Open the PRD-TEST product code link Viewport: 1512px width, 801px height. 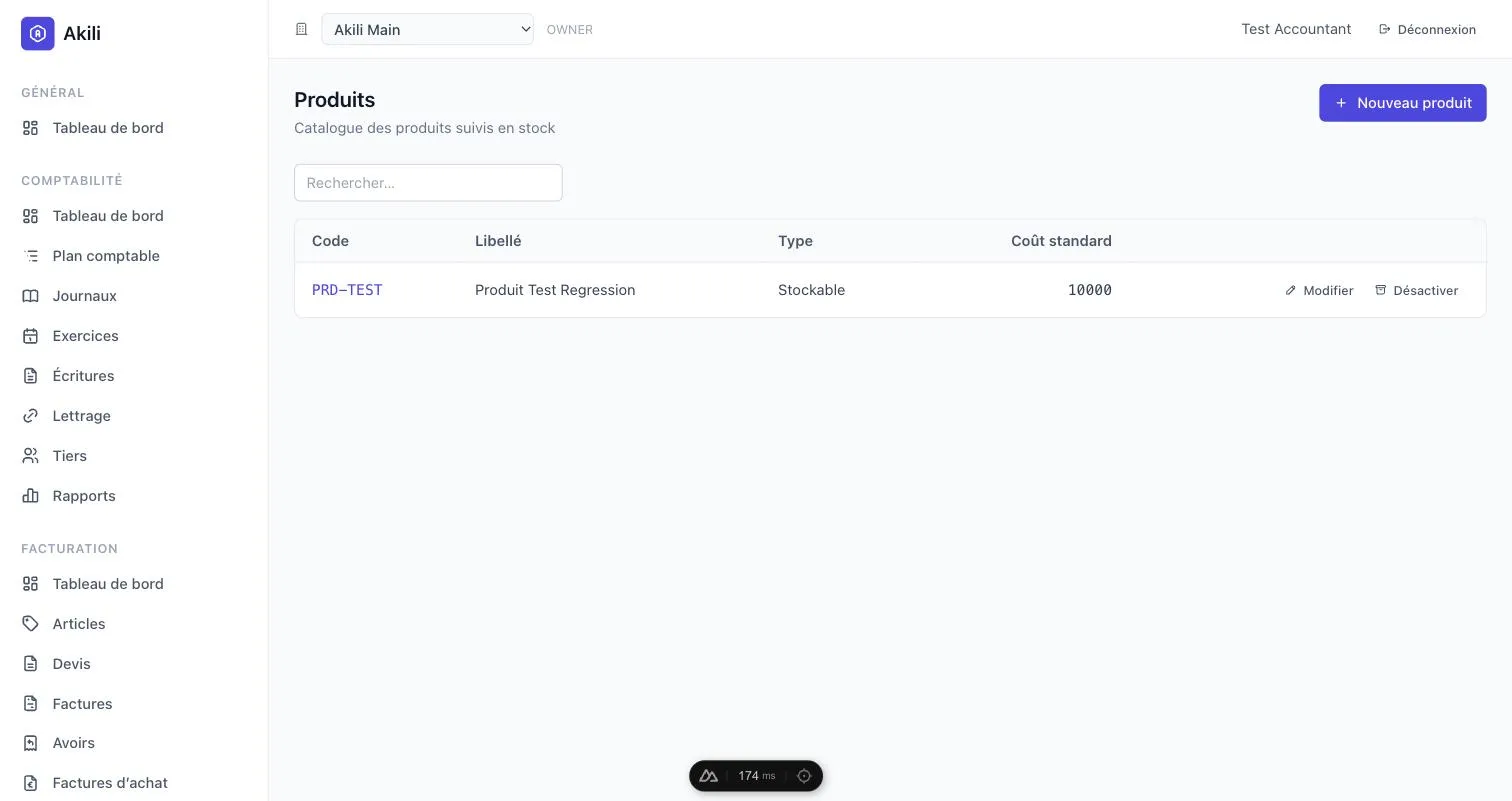[x=347, y=290]
